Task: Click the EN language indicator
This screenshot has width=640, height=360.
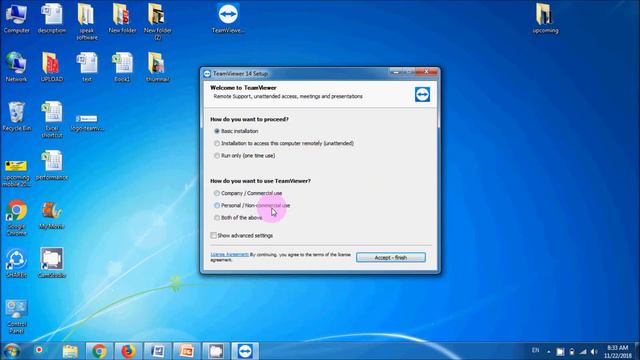Action: tap(536, 350)
